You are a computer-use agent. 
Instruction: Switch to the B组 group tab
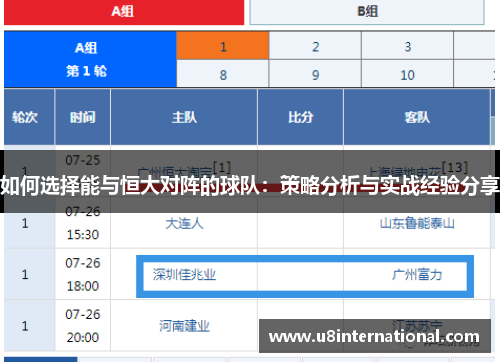tap(367, 12)
